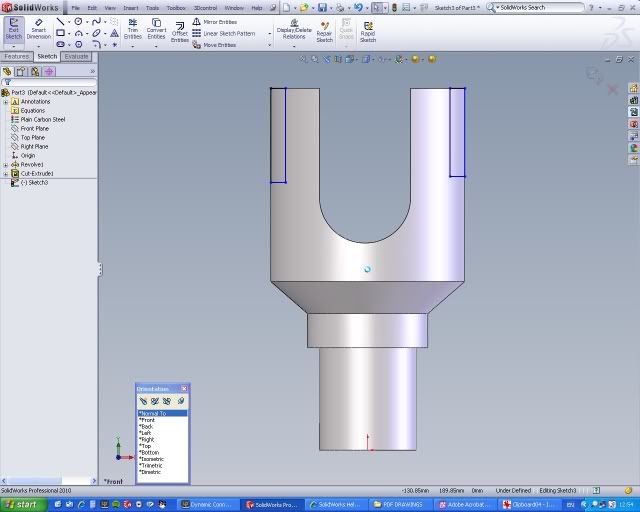Close the Orientation dialog
This screenshot has width=640, height=512.
coord(184,388)
